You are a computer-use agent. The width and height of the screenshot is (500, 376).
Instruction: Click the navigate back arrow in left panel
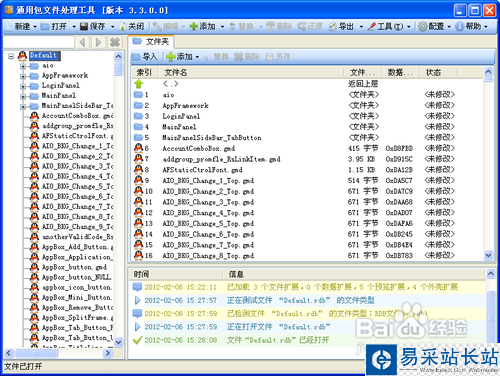click(x=82, y=42)
